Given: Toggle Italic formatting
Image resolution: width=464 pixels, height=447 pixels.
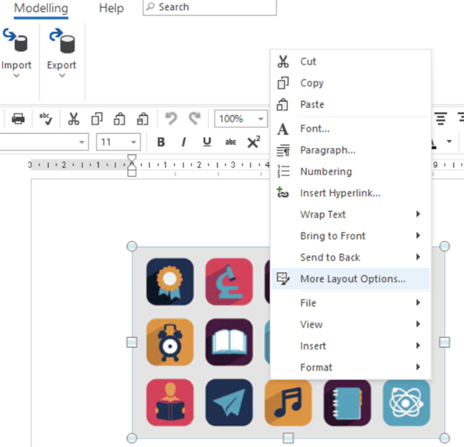Looking at the screenshot, I should (x=183, y=142).
